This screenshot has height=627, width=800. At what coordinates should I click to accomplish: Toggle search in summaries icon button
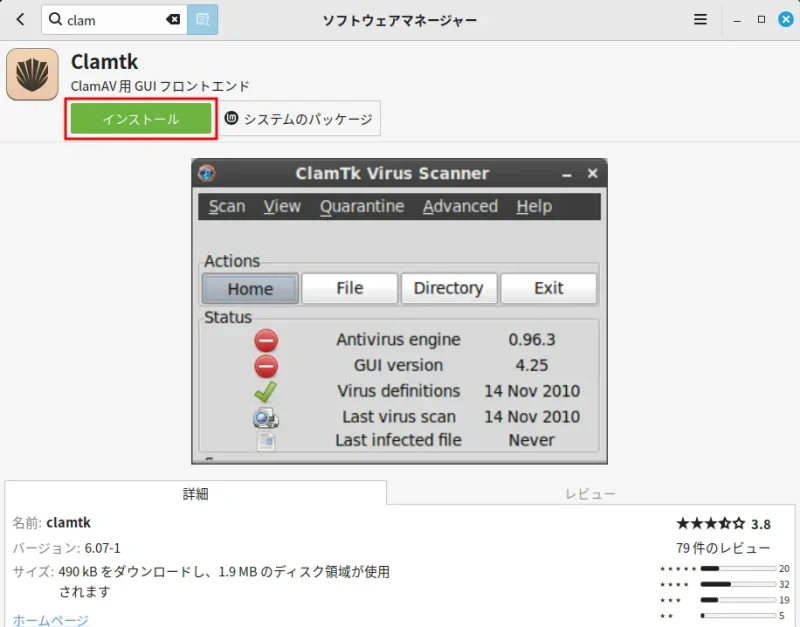click(x=203, y=20)
